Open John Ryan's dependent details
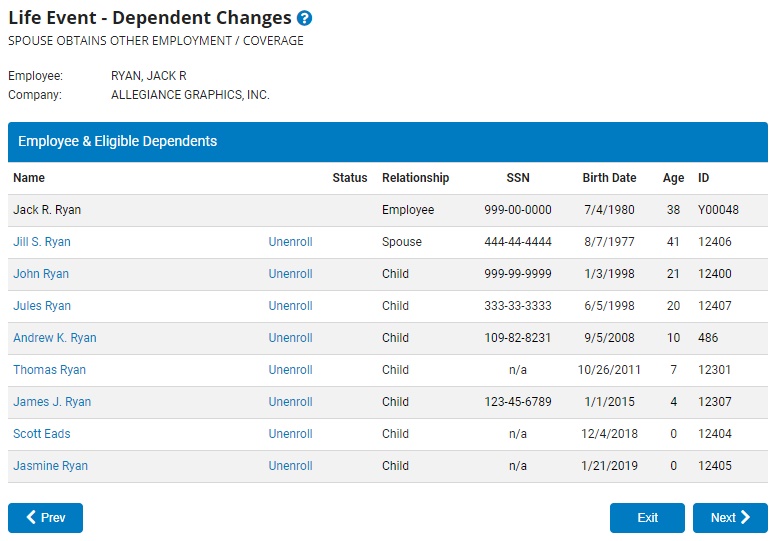777x541 pixels. click(x=41, y=274)
